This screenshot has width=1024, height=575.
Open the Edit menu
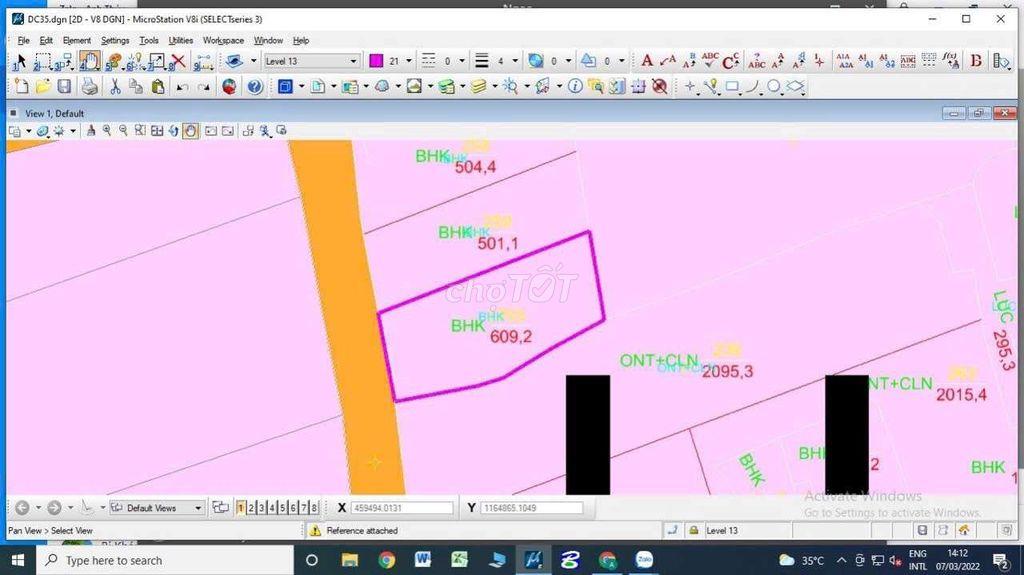(x=46, y=41)
